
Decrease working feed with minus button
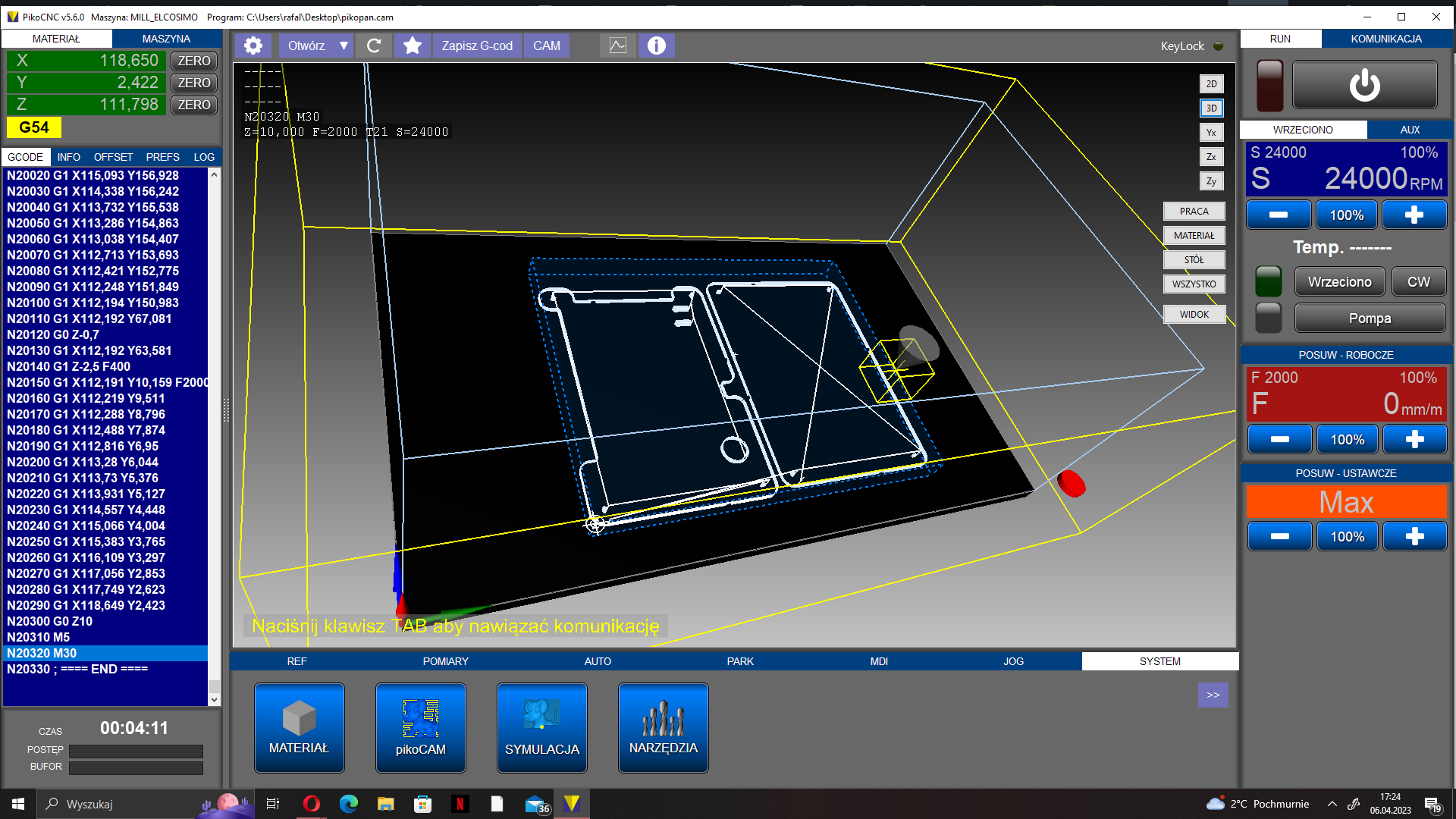[1280, 439]
